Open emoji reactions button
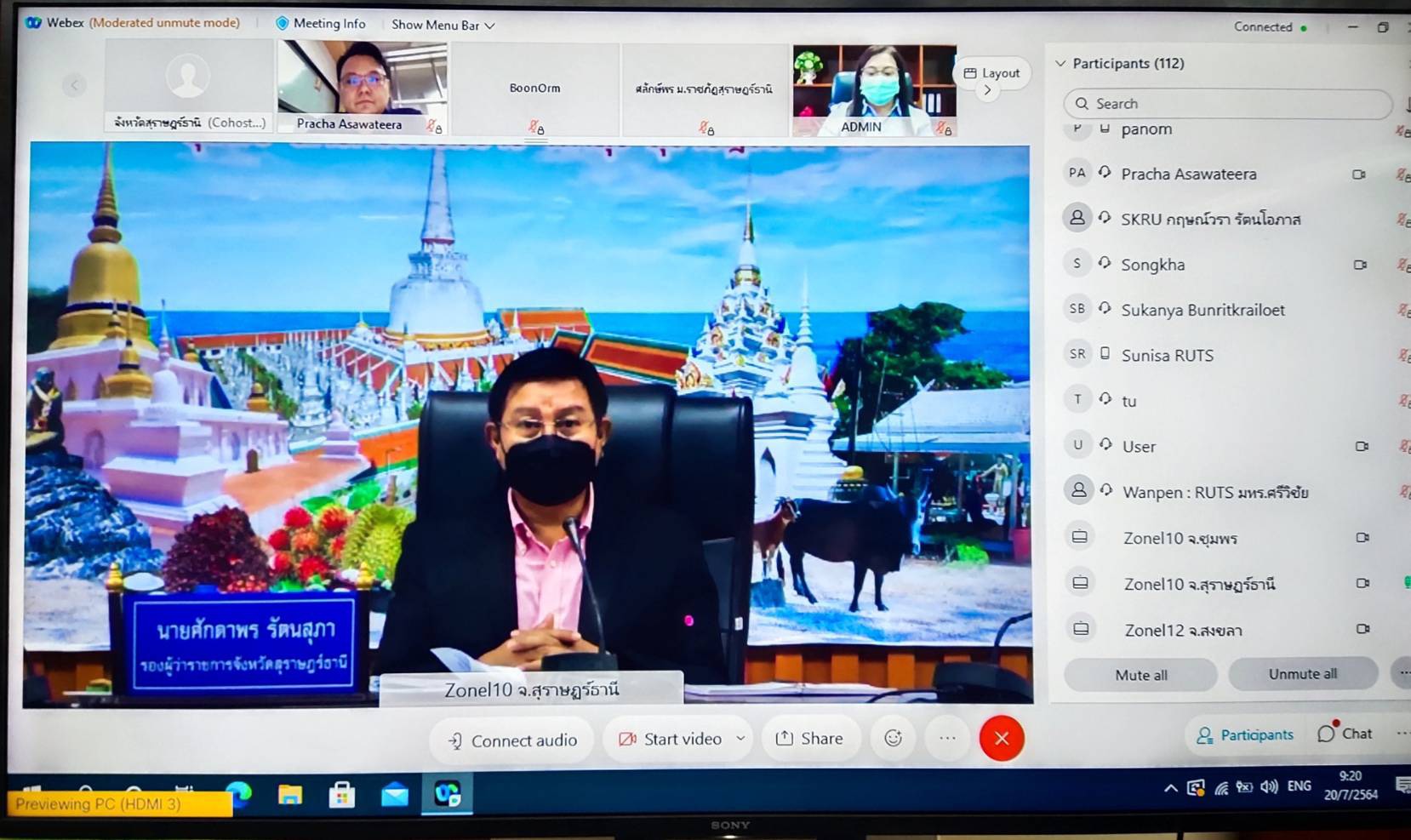The height and width of the screenshot is (840, 1411). (893, 738)
